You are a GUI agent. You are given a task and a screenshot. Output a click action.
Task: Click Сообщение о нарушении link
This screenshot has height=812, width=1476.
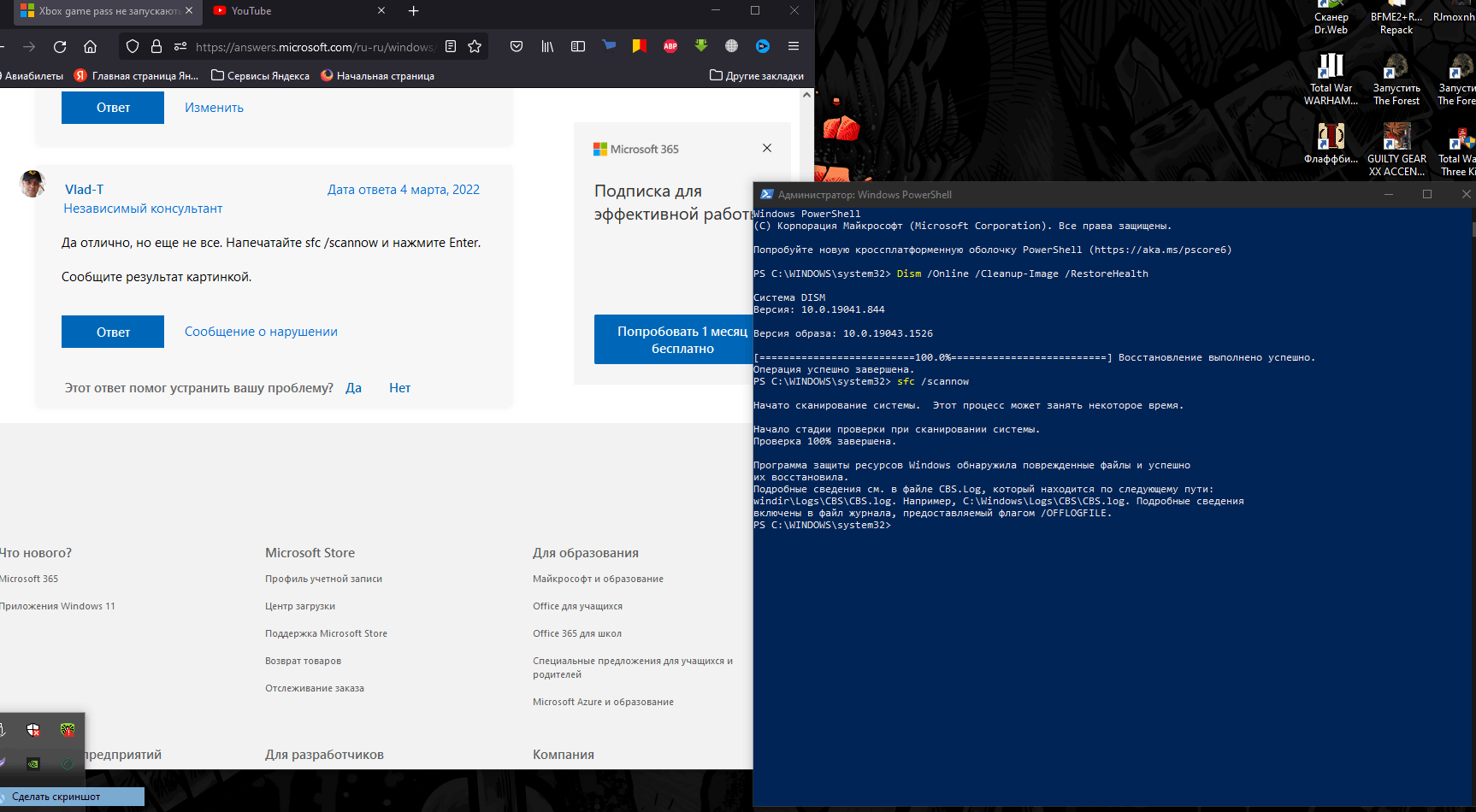pos(261,332)
